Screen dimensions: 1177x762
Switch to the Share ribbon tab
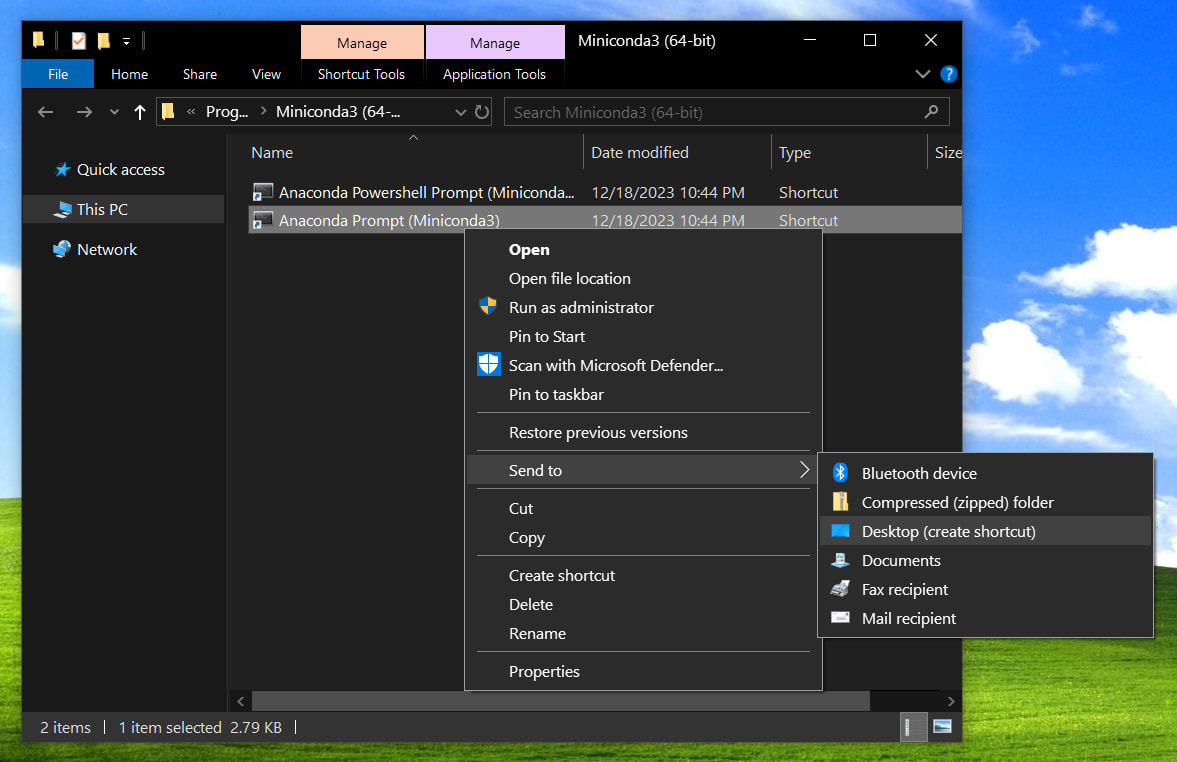click(200, 74)
